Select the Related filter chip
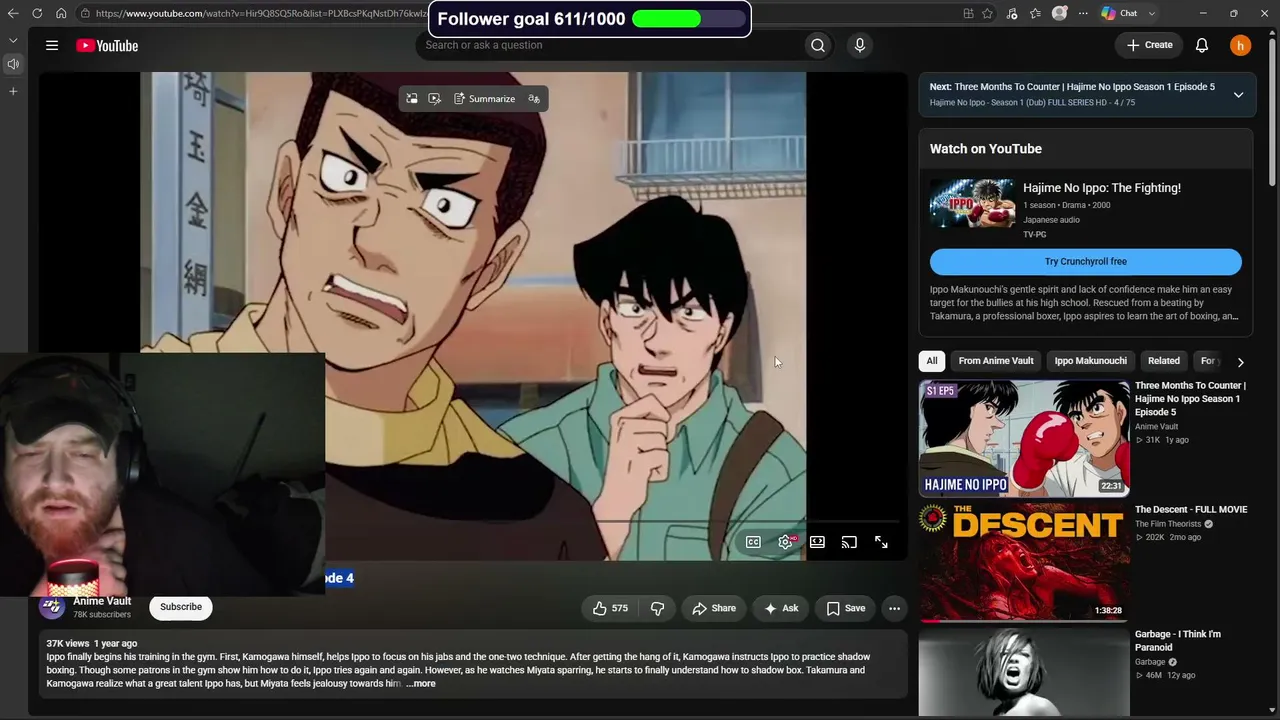 (1164, 361)
